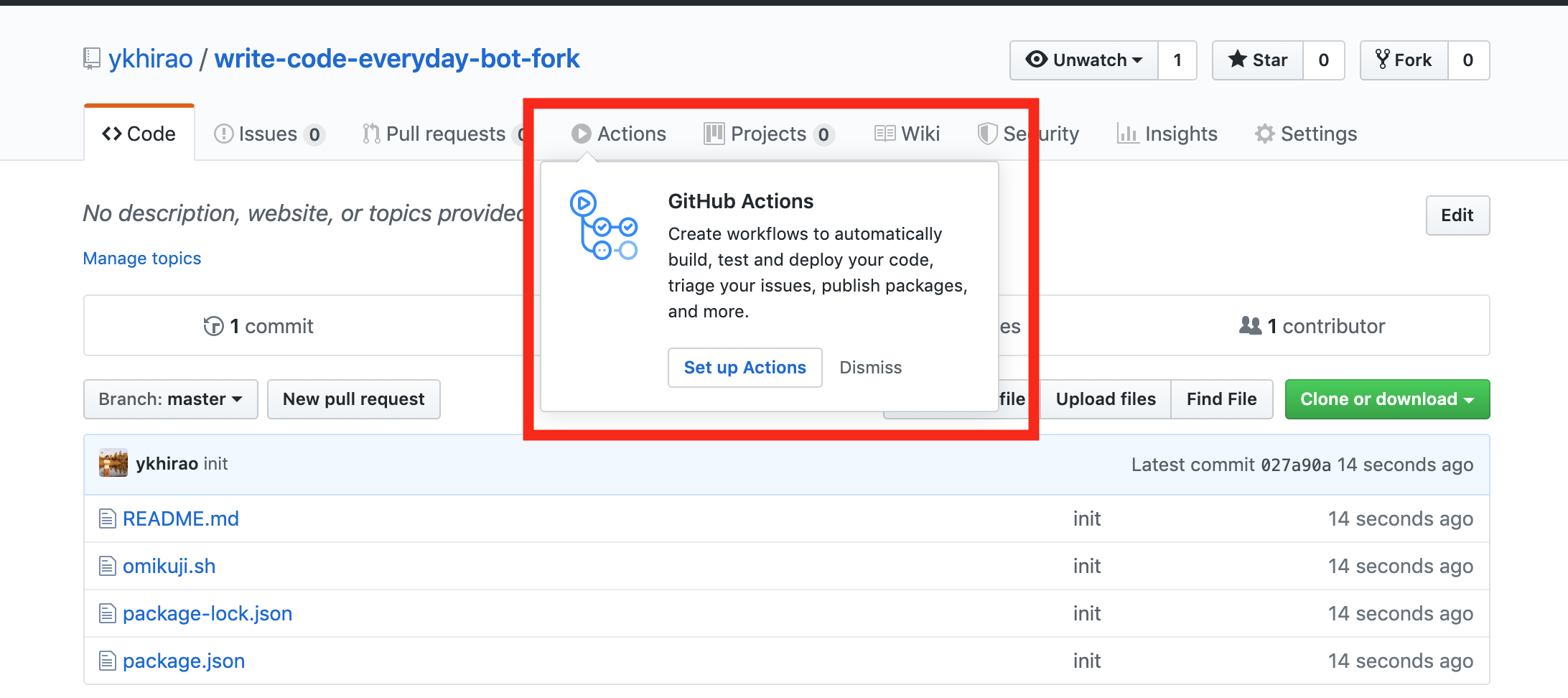The image size is (1568, 698).
Task: Click the package-lock.json file icon
Action: click(x=107, y=613)
